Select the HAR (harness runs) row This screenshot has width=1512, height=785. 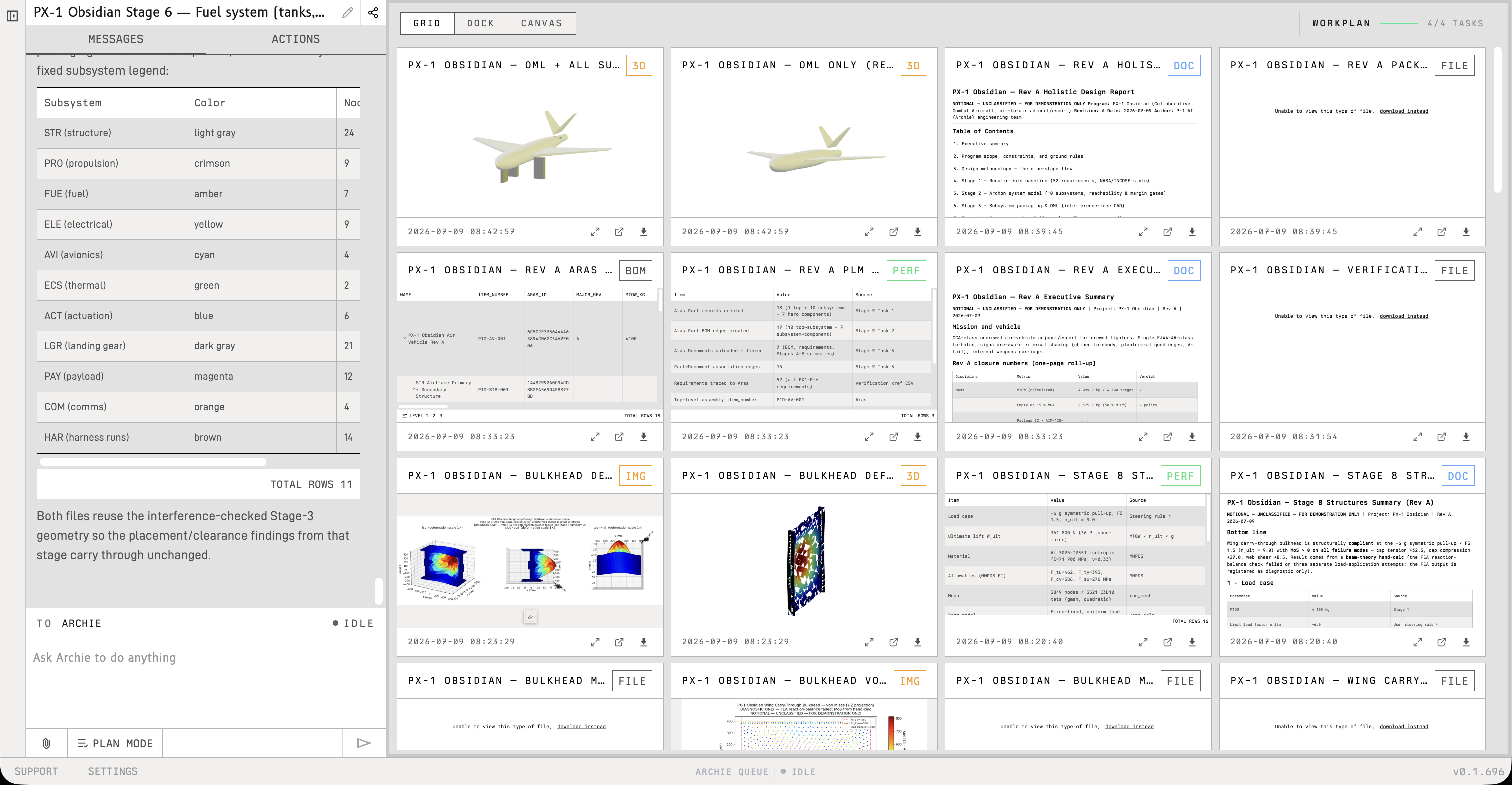click(199, 437)
